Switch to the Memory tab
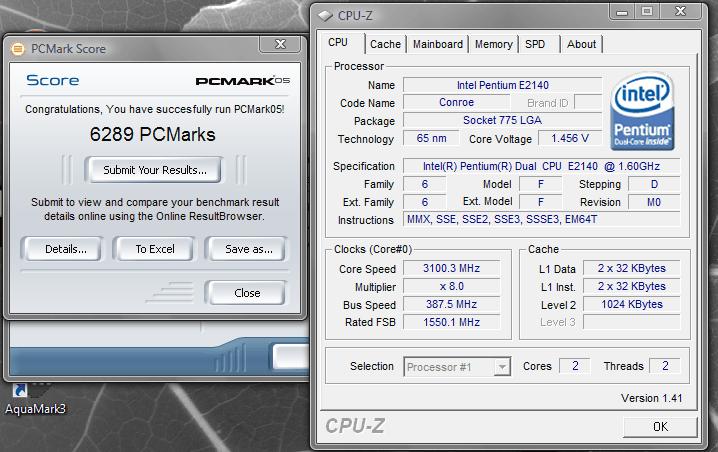 tap(494, 44)
